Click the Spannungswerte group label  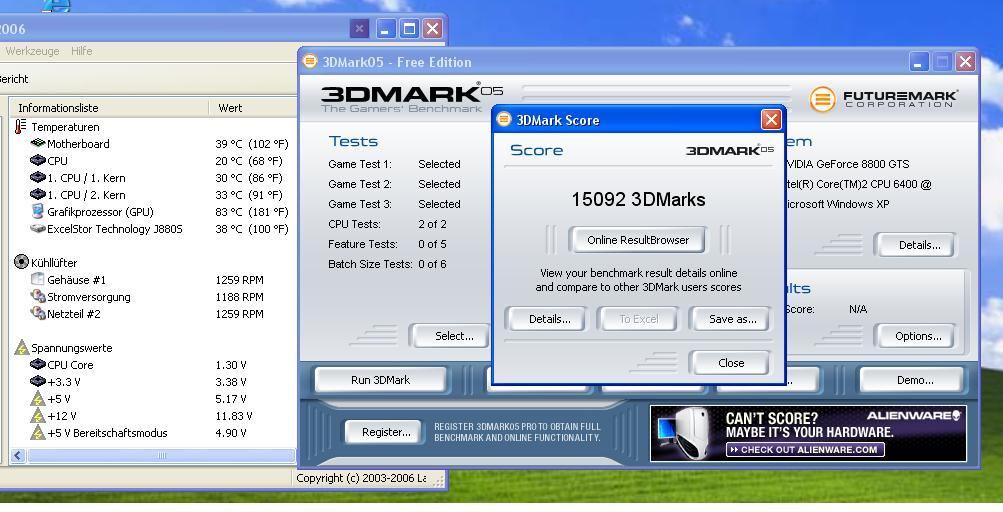pyautogui.click(x=72, y=348)
